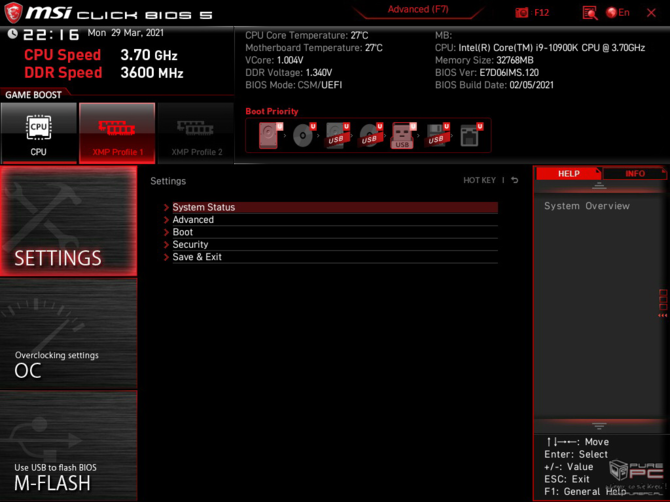Toggle XMP Profile 1 memory setting
This screenshot has height=502, width=670.
click(117, 133)
